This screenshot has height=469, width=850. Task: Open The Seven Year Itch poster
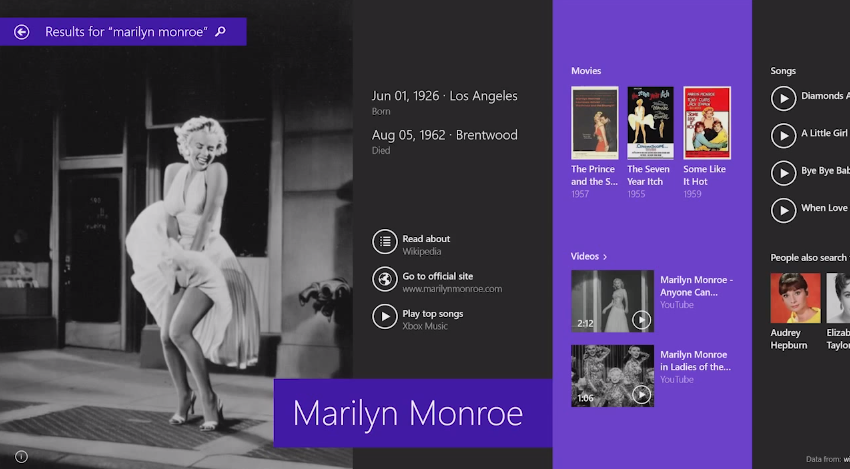(x=650, y=123)
